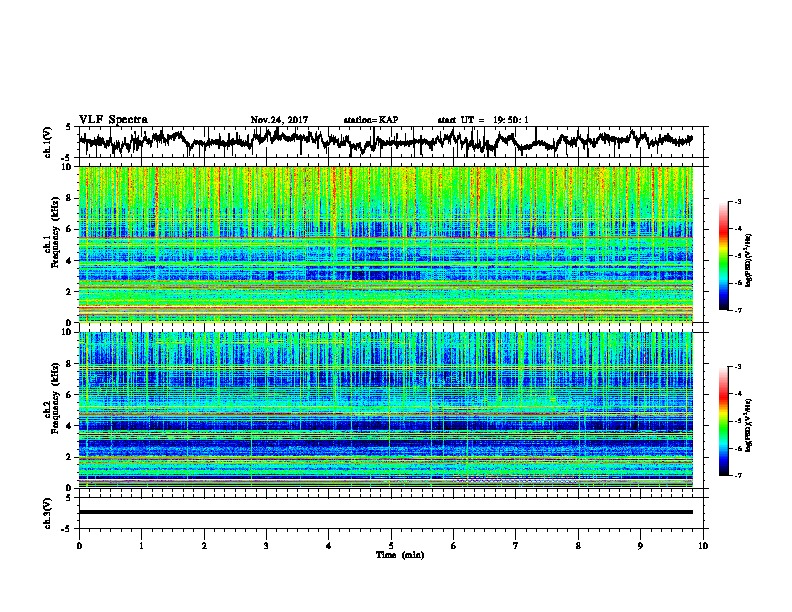The height and width of the screenshot is (612, 792).
Task: Select the ch.2 color scale bar
Action: [723, 421]
